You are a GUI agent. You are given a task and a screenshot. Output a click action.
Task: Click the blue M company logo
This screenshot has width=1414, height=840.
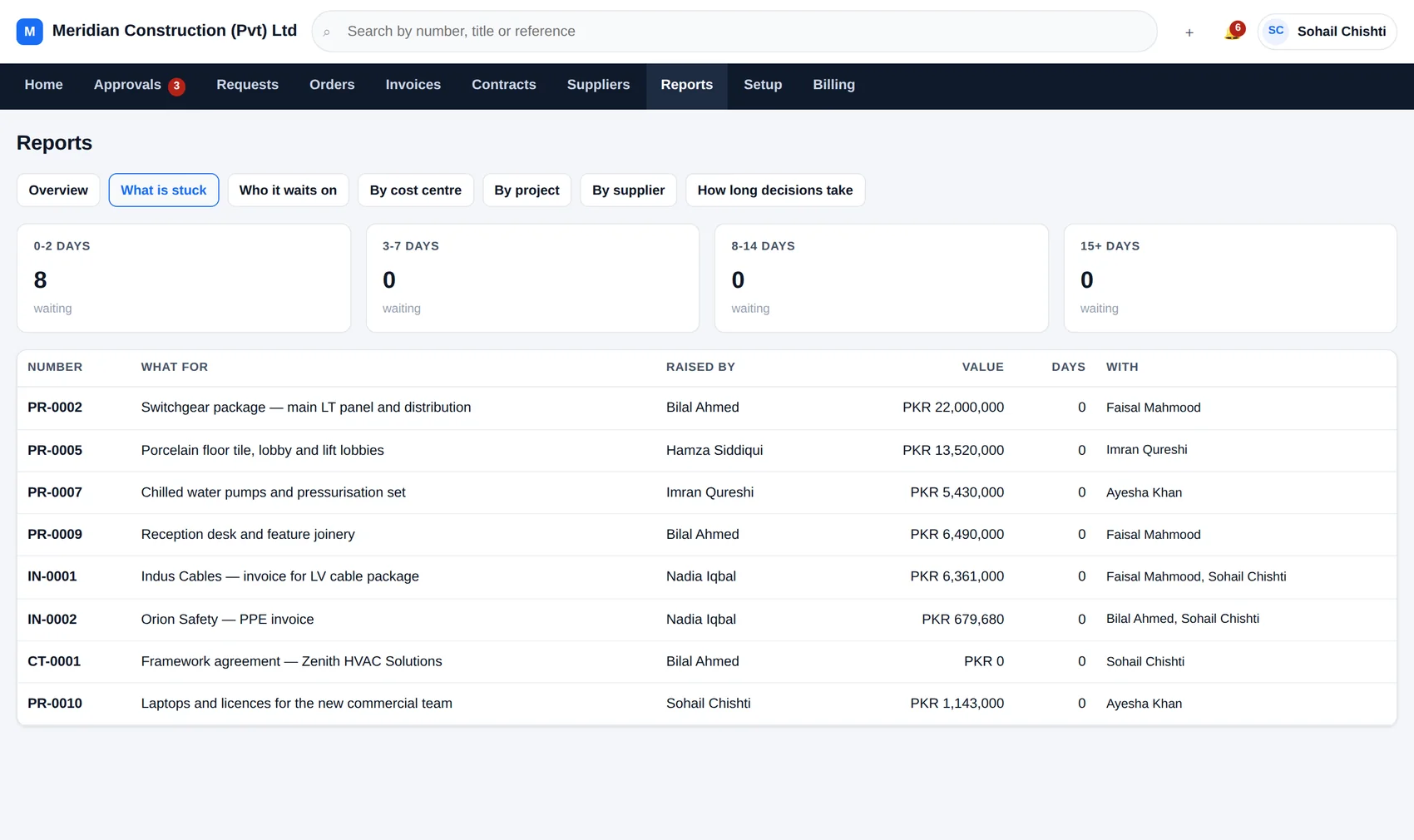click(x=30, y=32)
